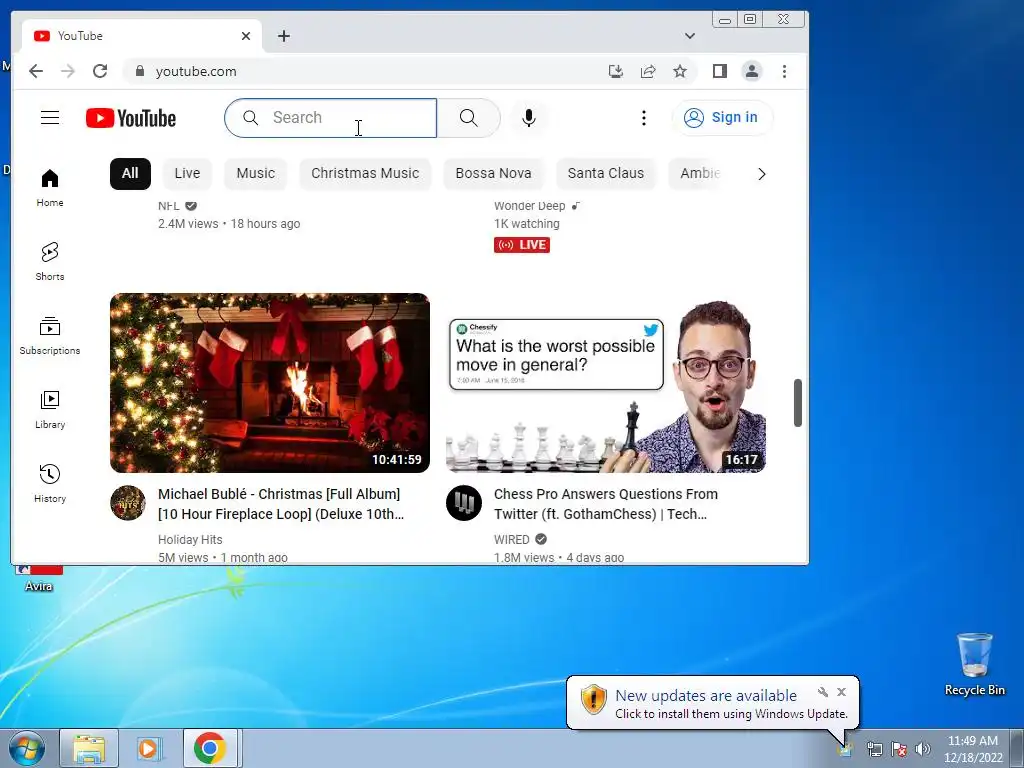
Task: Click the magnifier search button
Action: (x=468, y=118)
